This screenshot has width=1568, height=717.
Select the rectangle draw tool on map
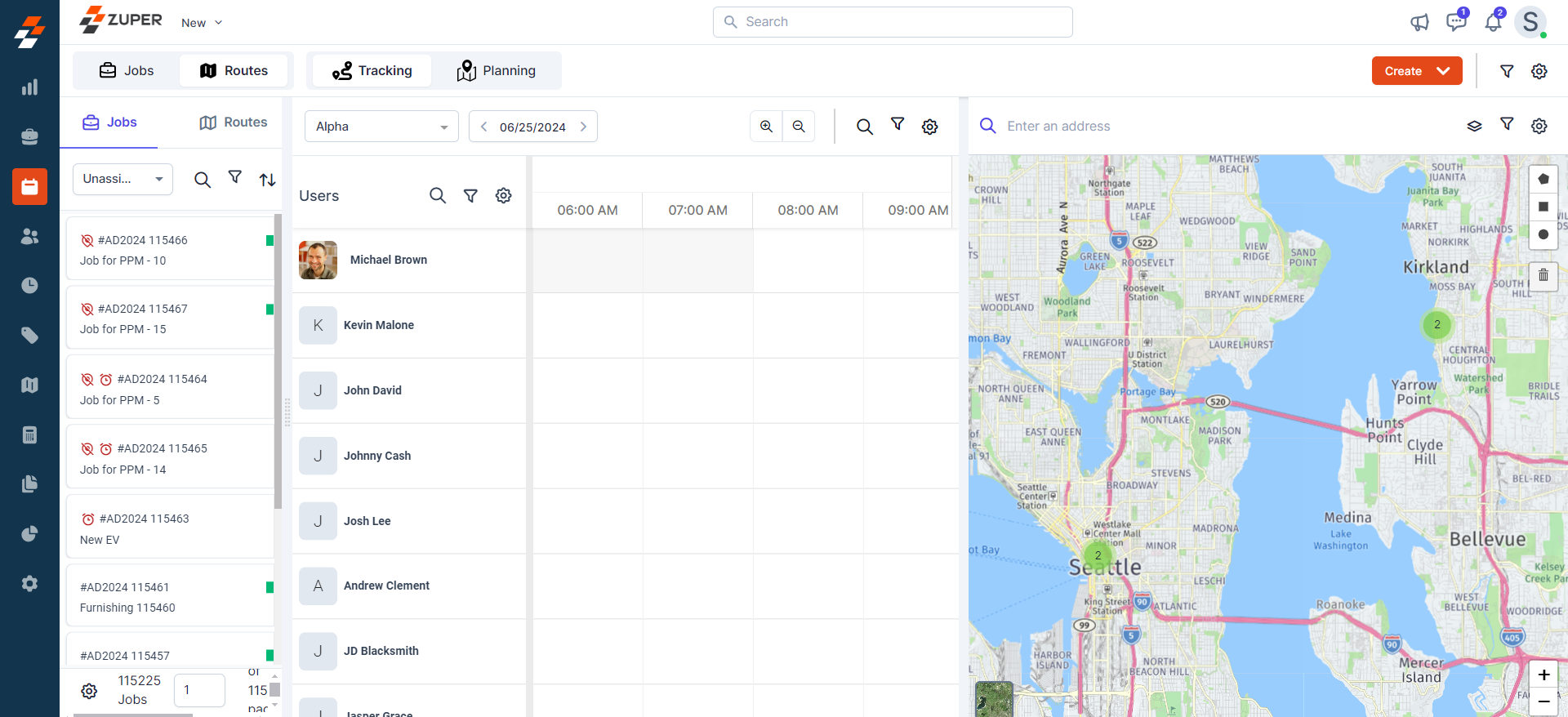(x=1543, y=207)
